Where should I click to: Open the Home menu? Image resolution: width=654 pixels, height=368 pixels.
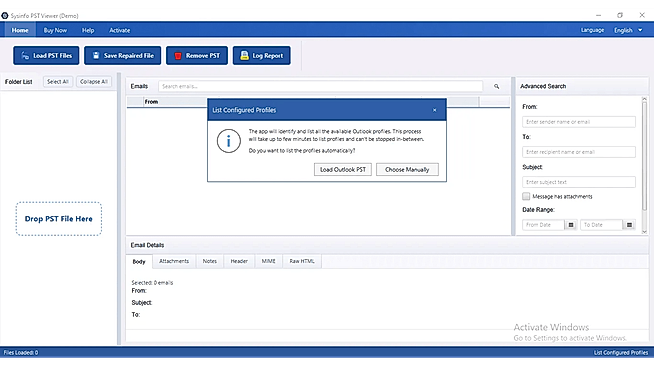click(x=20, y=30)
